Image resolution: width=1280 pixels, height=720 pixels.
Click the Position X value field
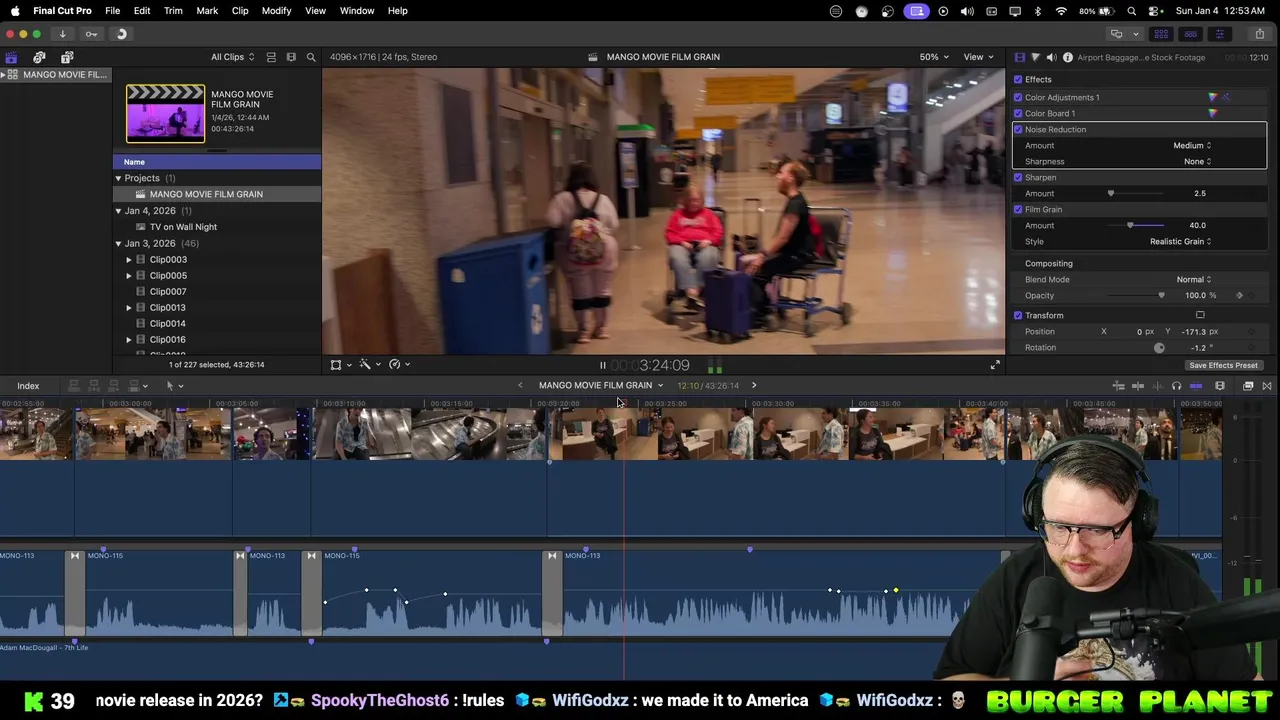pos(1140,331)
